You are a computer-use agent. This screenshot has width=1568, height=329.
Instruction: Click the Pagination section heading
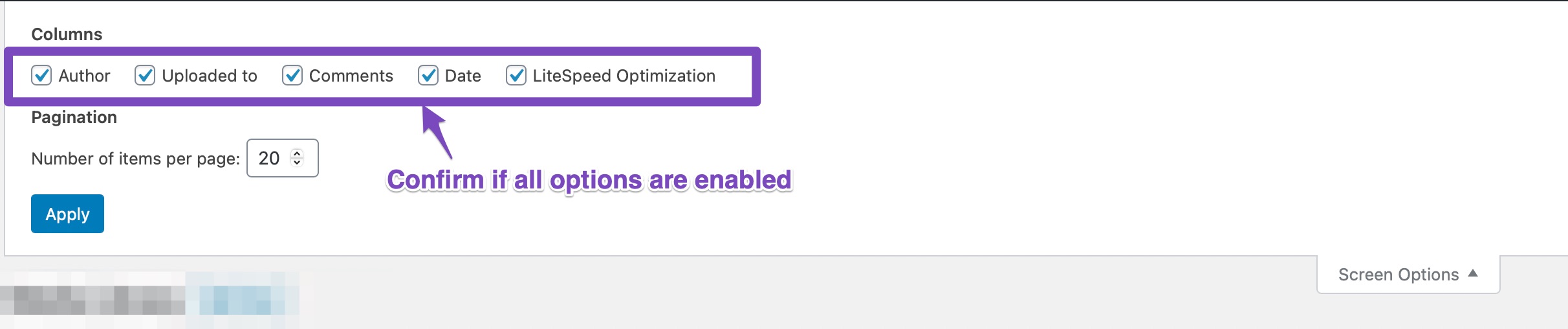coord(74,117)
